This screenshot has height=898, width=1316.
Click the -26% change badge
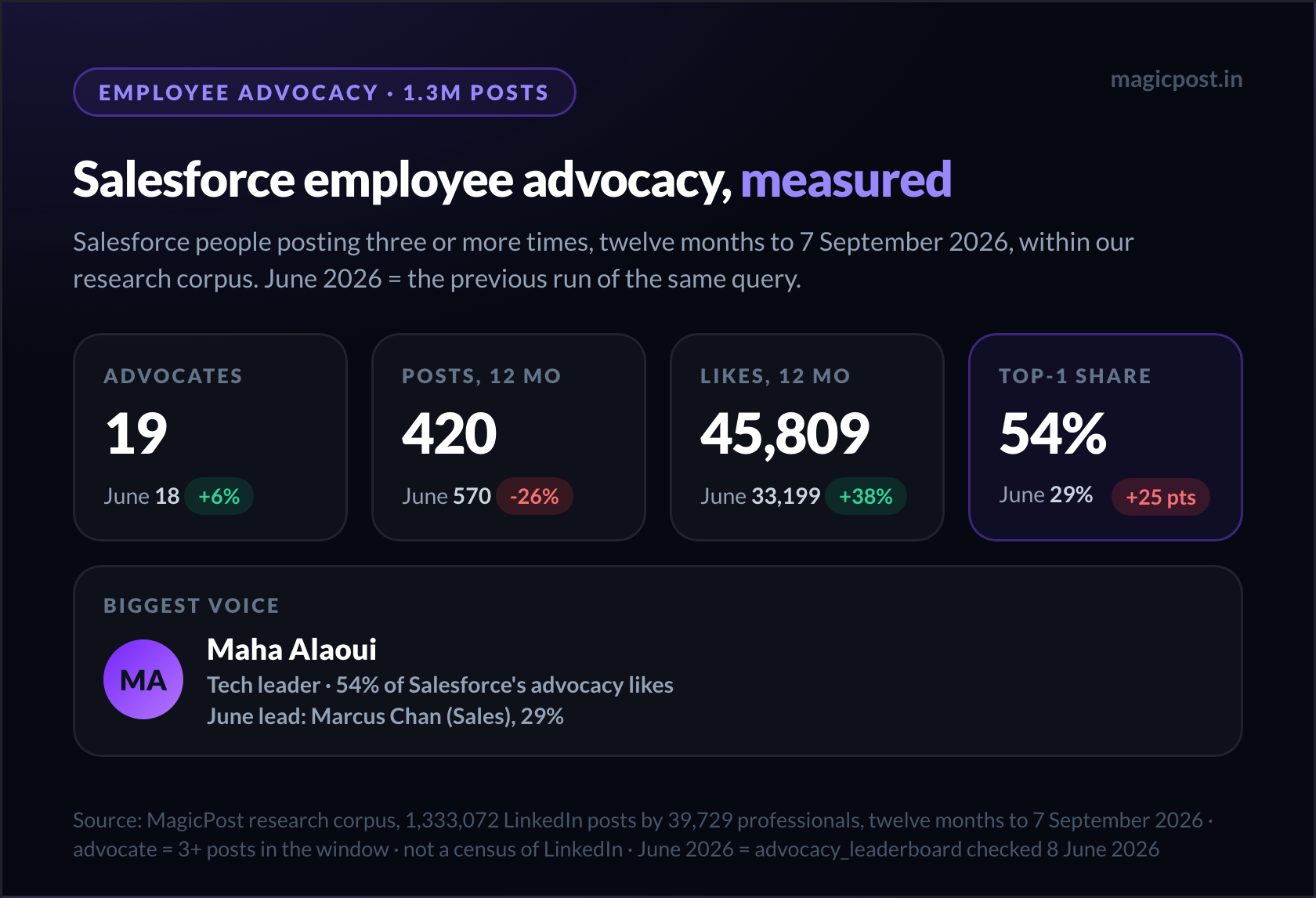[534, 496]
